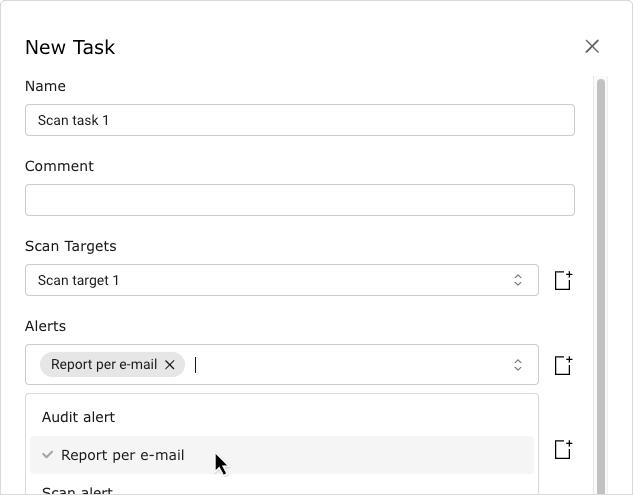Click the Comment field label

[x=59, y=166]
